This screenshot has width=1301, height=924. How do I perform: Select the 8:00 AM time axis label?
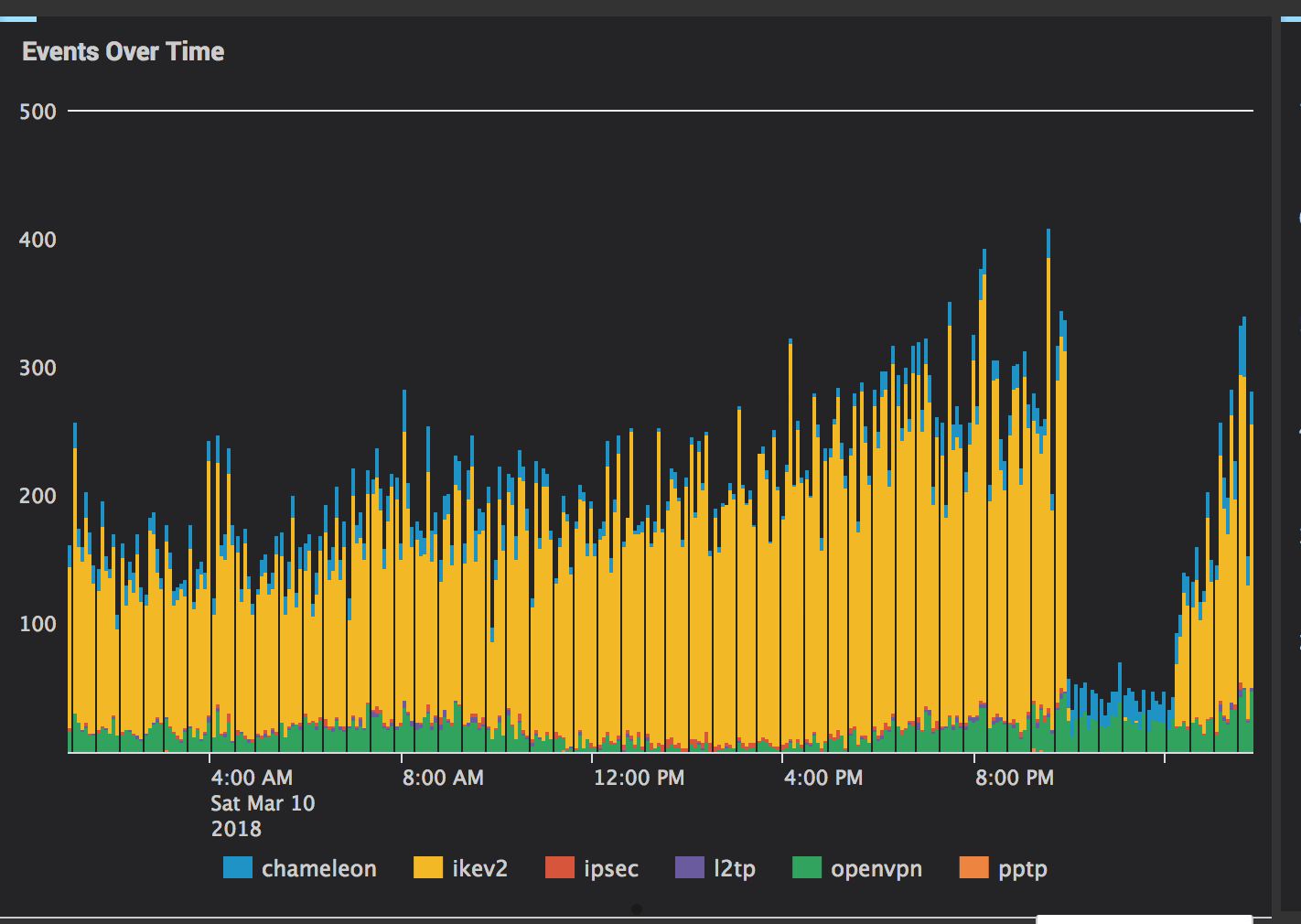(443, 778)
